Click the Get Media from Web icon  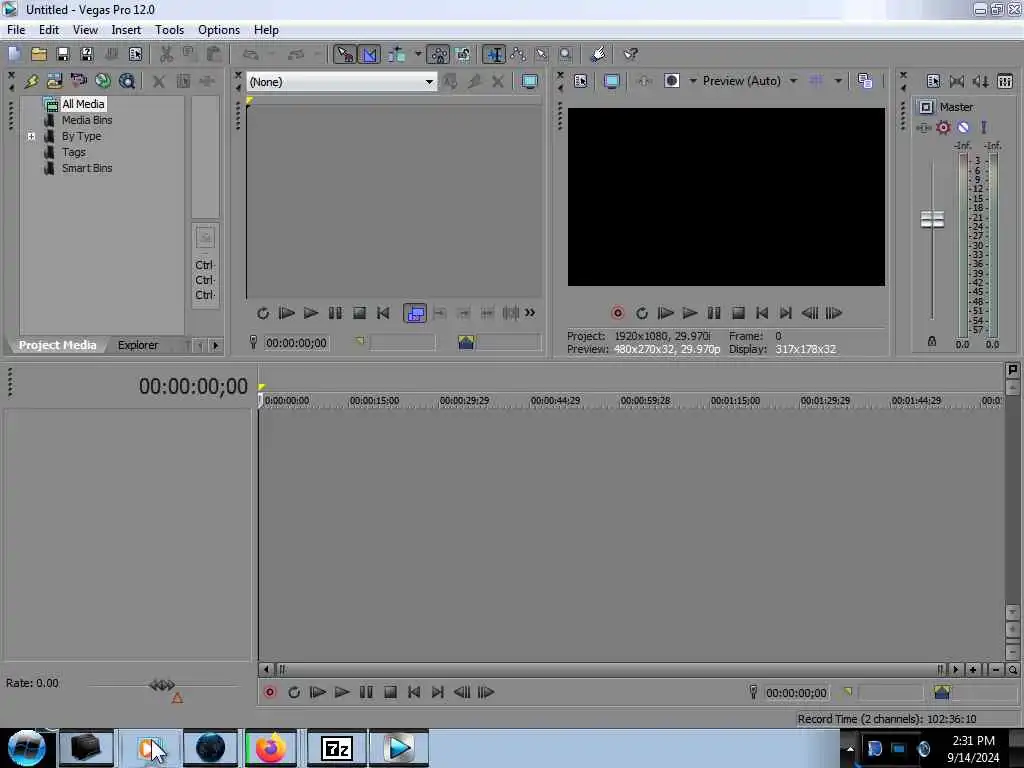(x=103, y=82)
